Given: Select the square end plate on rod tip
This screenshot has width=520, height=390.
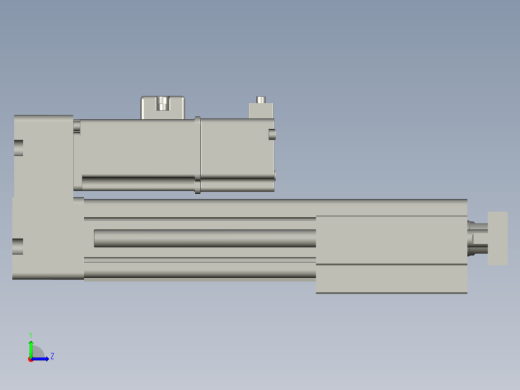Looking at the screenshot, I should pos(498,238).
